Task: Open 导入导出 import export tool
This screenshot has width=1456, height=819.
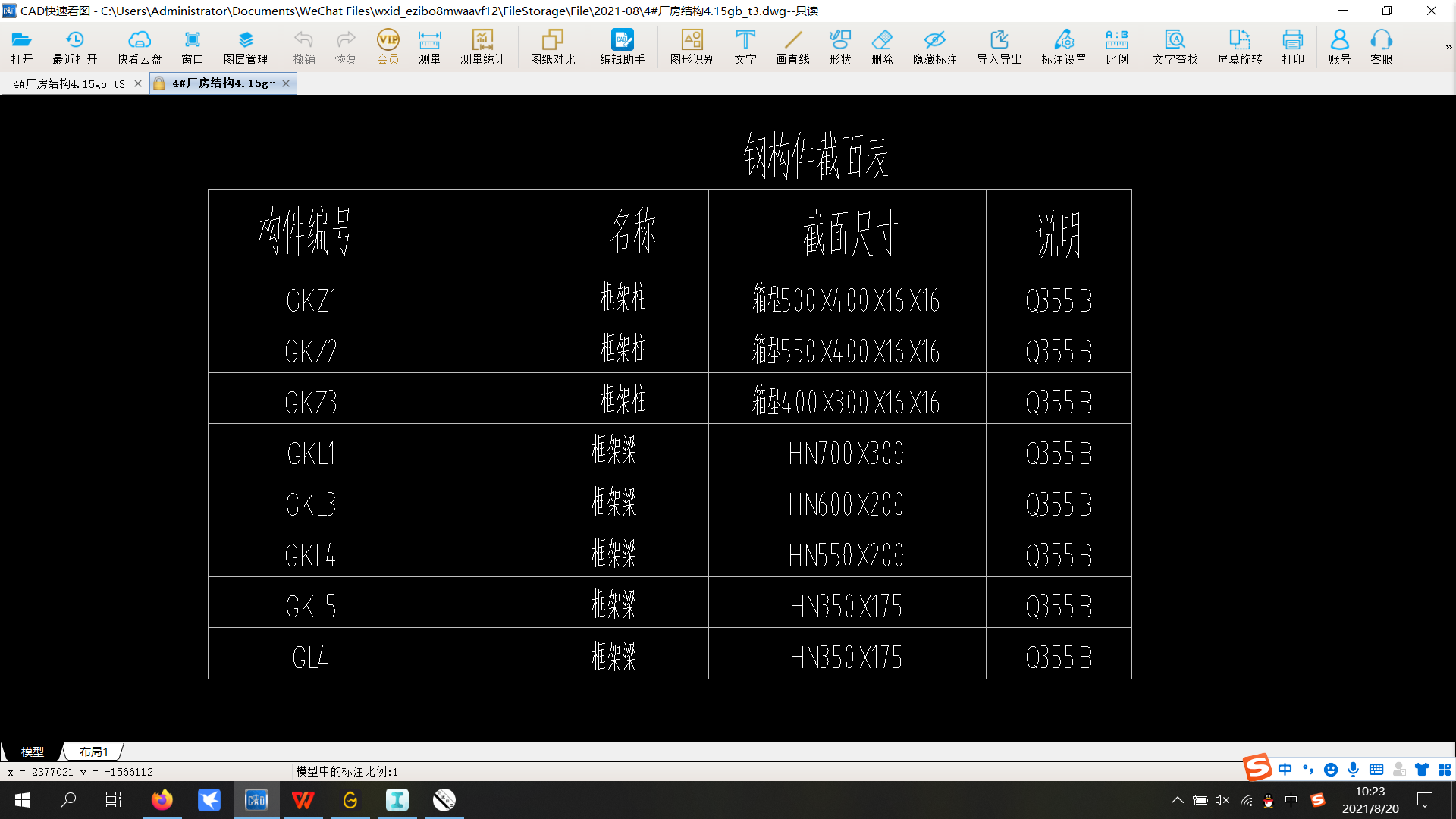Action: click(x=999, y=47)
